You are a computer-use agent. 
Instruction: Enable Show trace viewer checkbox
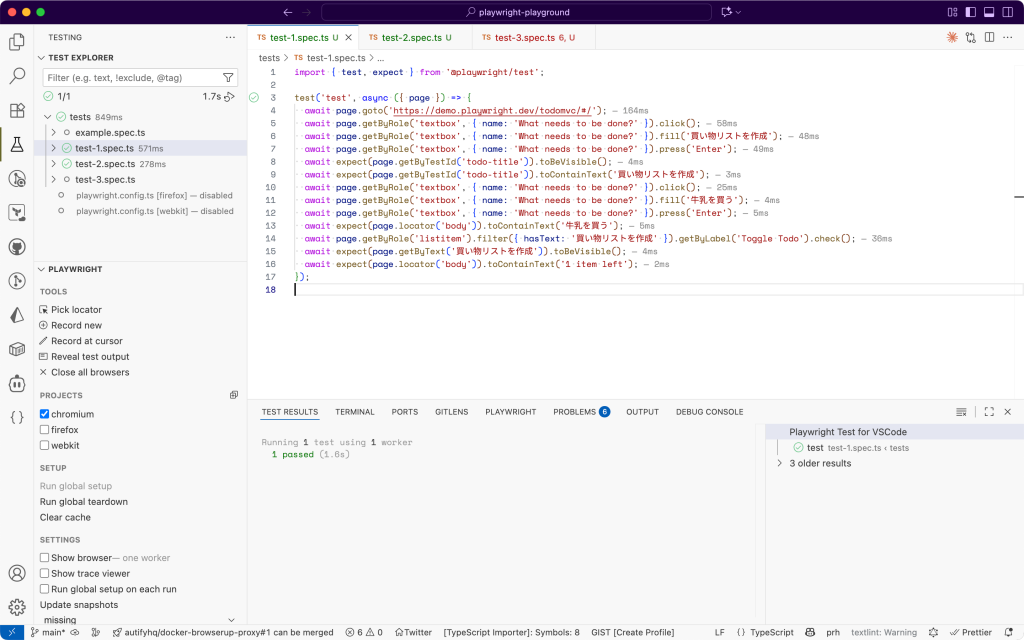44,573
